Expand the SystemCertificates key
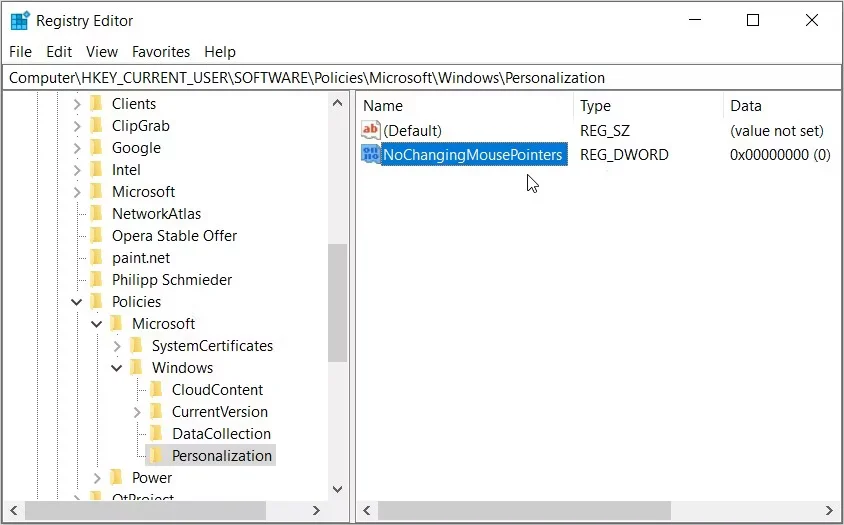Screen dimensions: 844x525 pyautogui.click(x=117, y=346)
